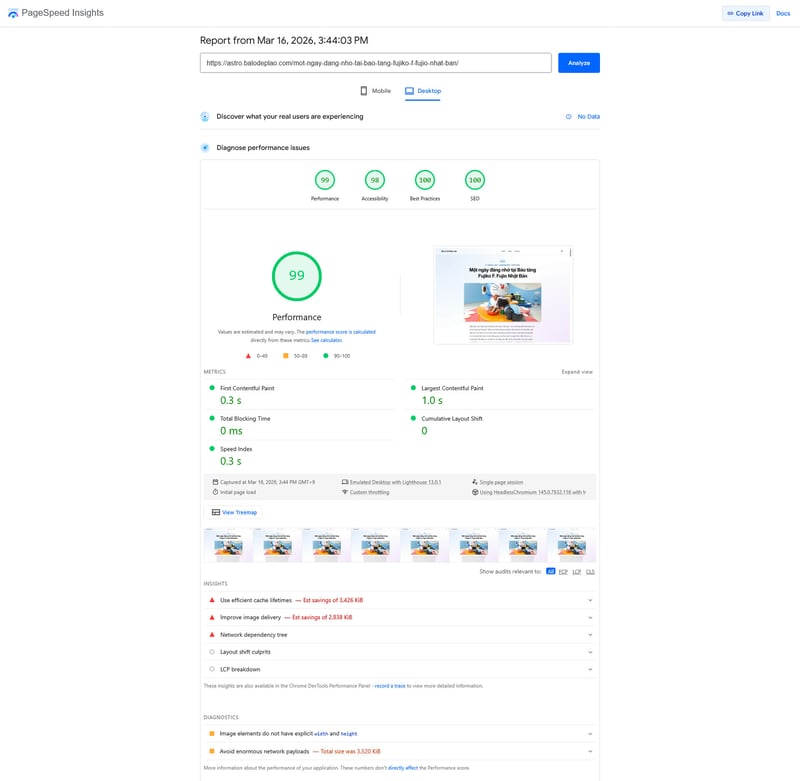
Task: Click the SEO score gauge
Action: (x=475, y=180)
